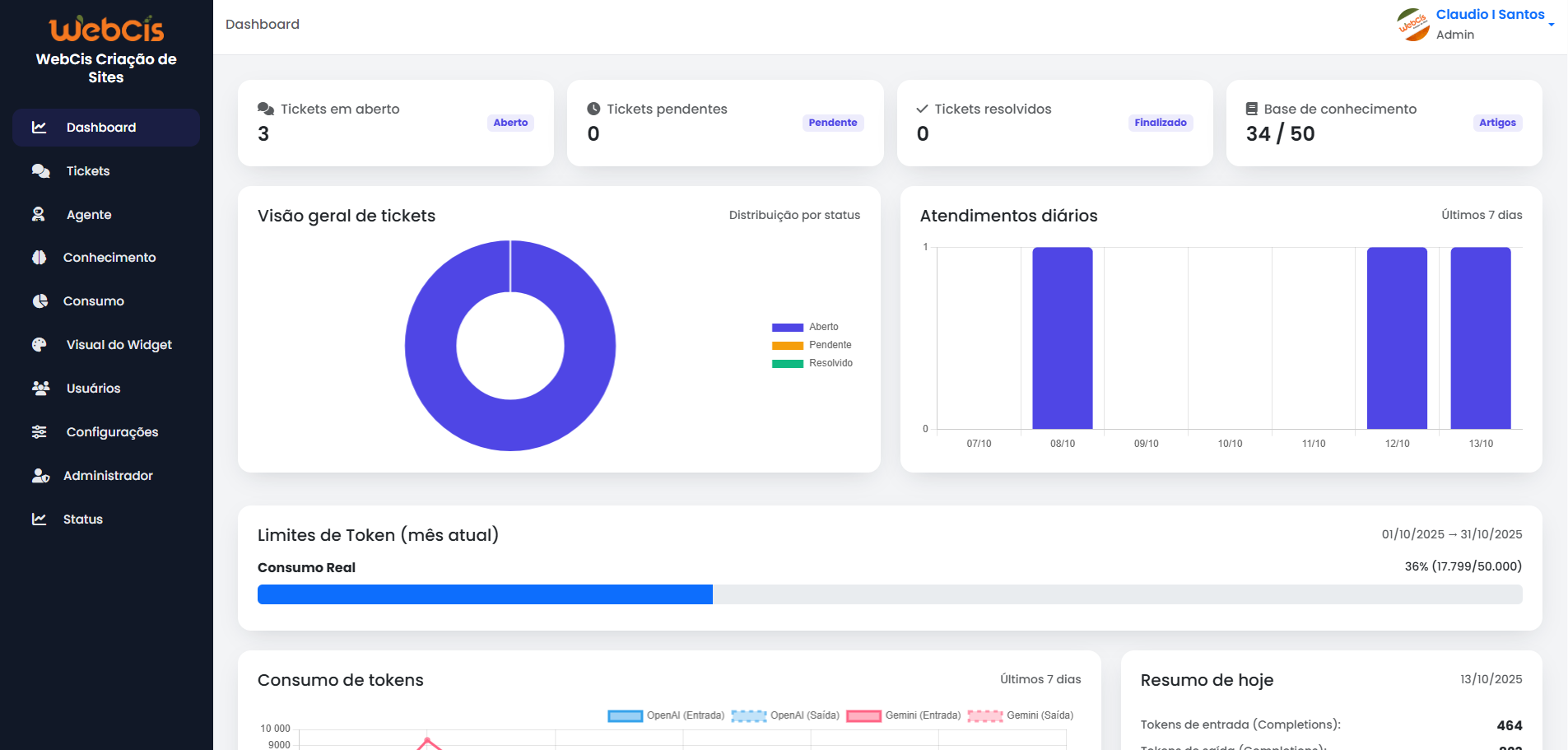Click the Configurações sliders icon
This screenshot has width=1568, height=750.
[x=39, y=431]
